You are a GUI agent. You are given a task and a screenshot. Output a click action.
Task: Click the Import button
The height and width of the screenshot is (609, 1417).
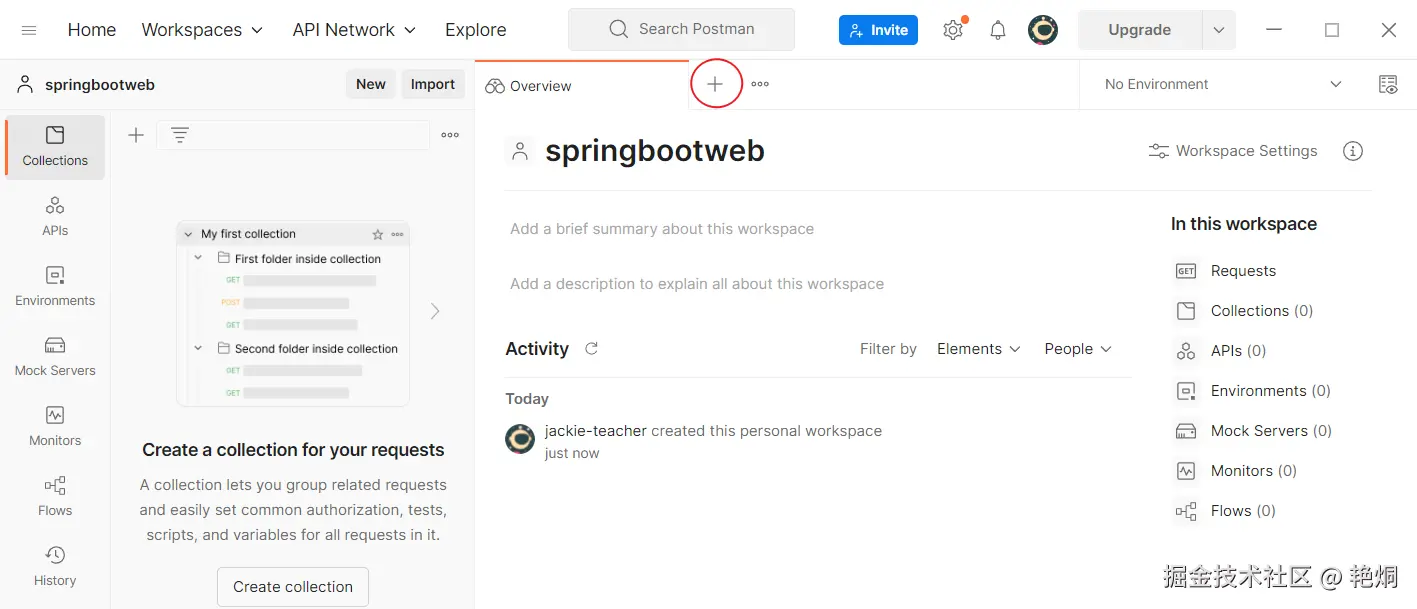pos(433,84)
